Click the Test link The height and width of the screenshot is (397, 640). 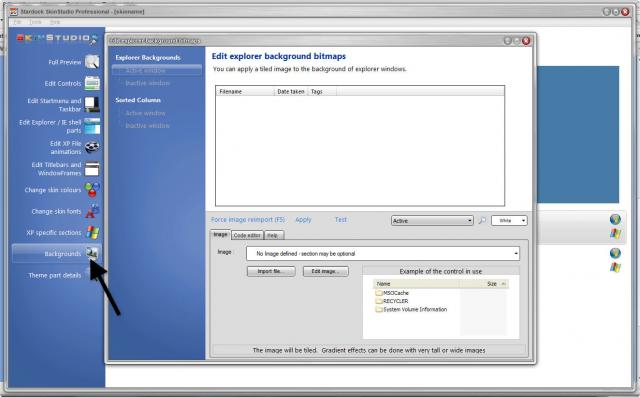pyautogui.click(x=341, y=220)
